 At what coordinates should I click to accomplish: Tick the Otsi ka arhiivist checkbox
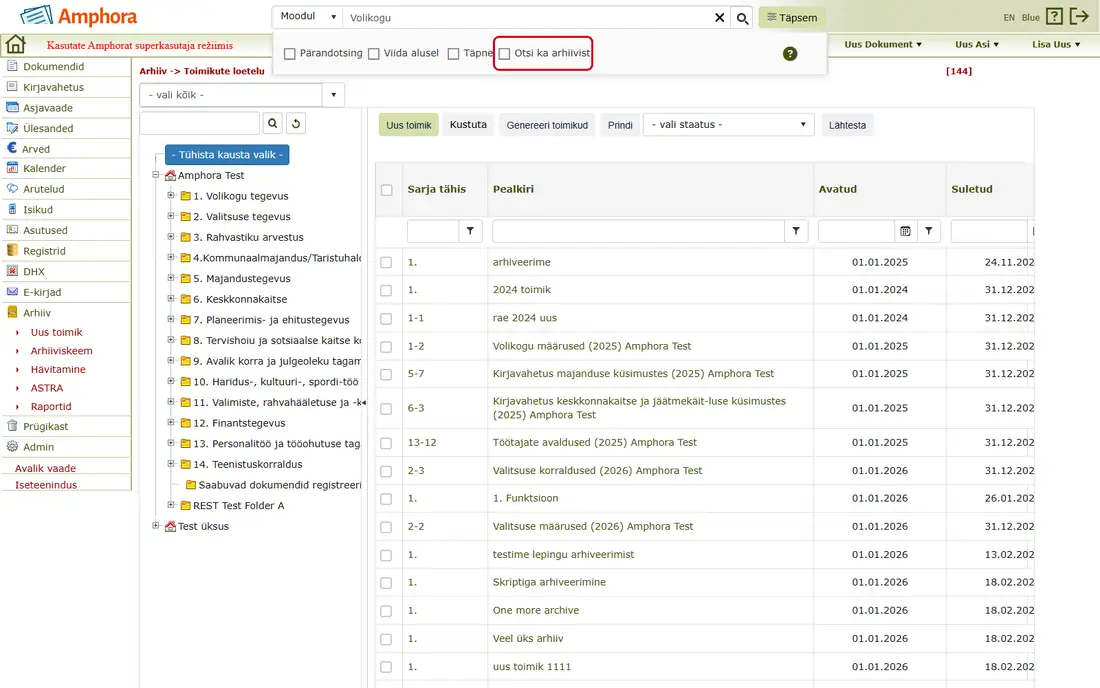point(504,54)
